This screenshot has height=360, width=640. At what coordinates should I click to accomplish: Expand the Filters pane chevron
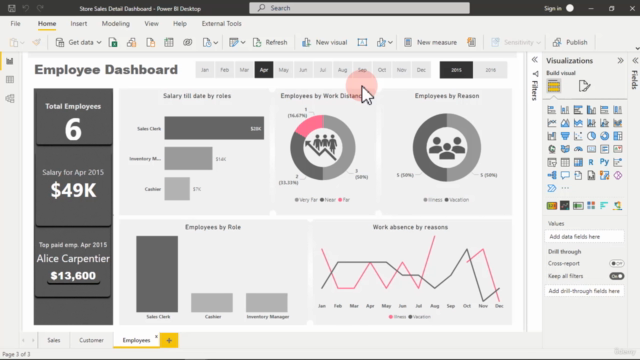click(534, 60)
